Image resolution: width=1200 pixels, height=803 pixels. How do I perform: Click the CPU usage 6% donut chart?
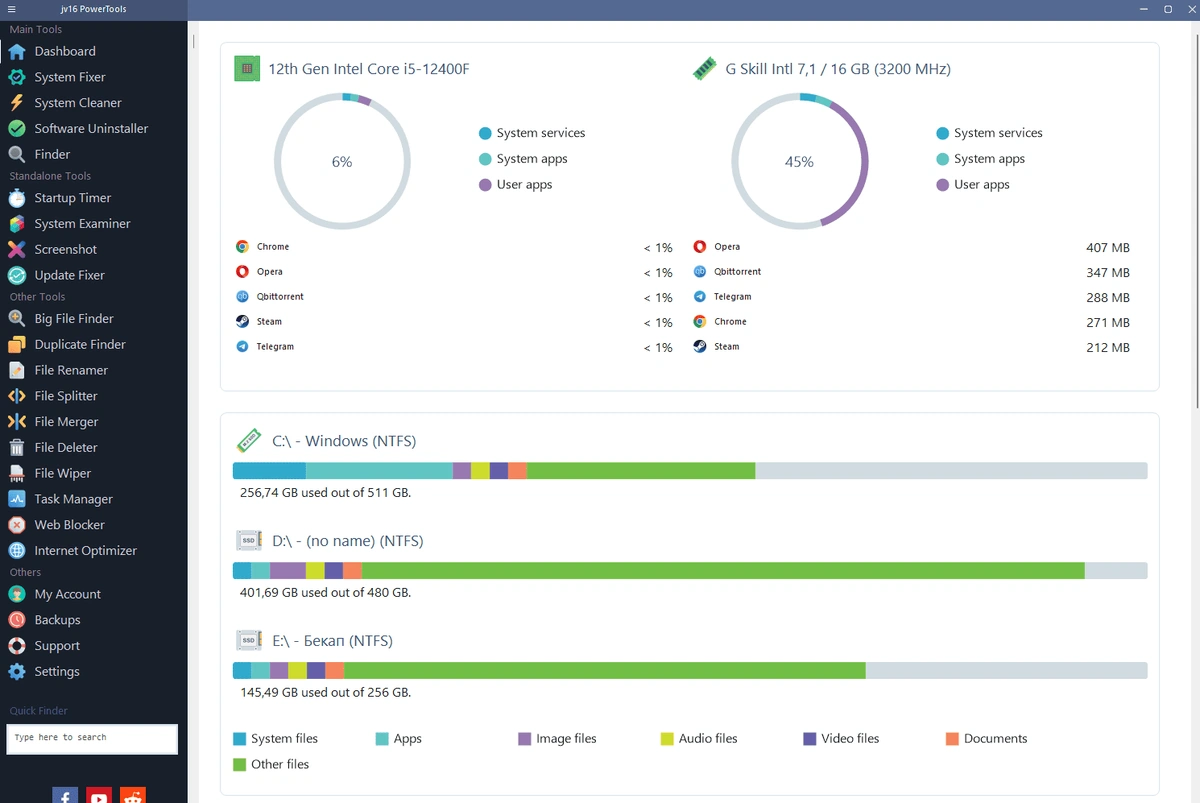[342, 162]
